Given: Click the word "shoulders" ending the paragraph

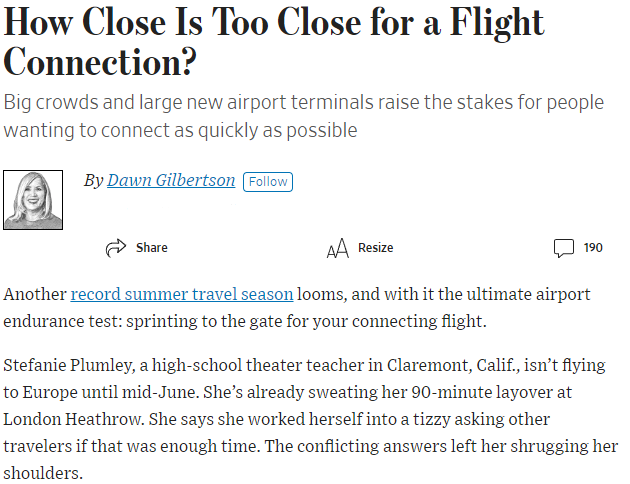Looking at the screenshot, I should pos(41,470).
